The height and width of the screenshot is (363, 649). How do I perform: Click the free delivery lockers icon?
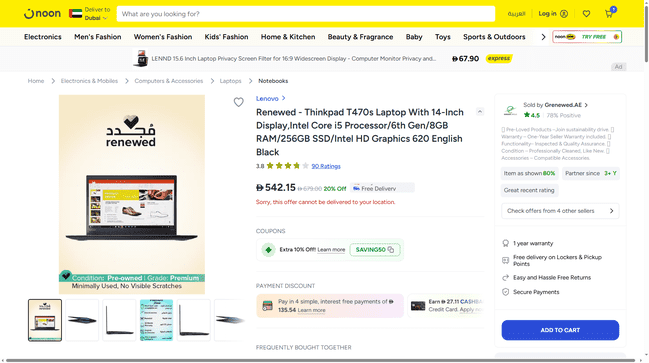point(505,260)
